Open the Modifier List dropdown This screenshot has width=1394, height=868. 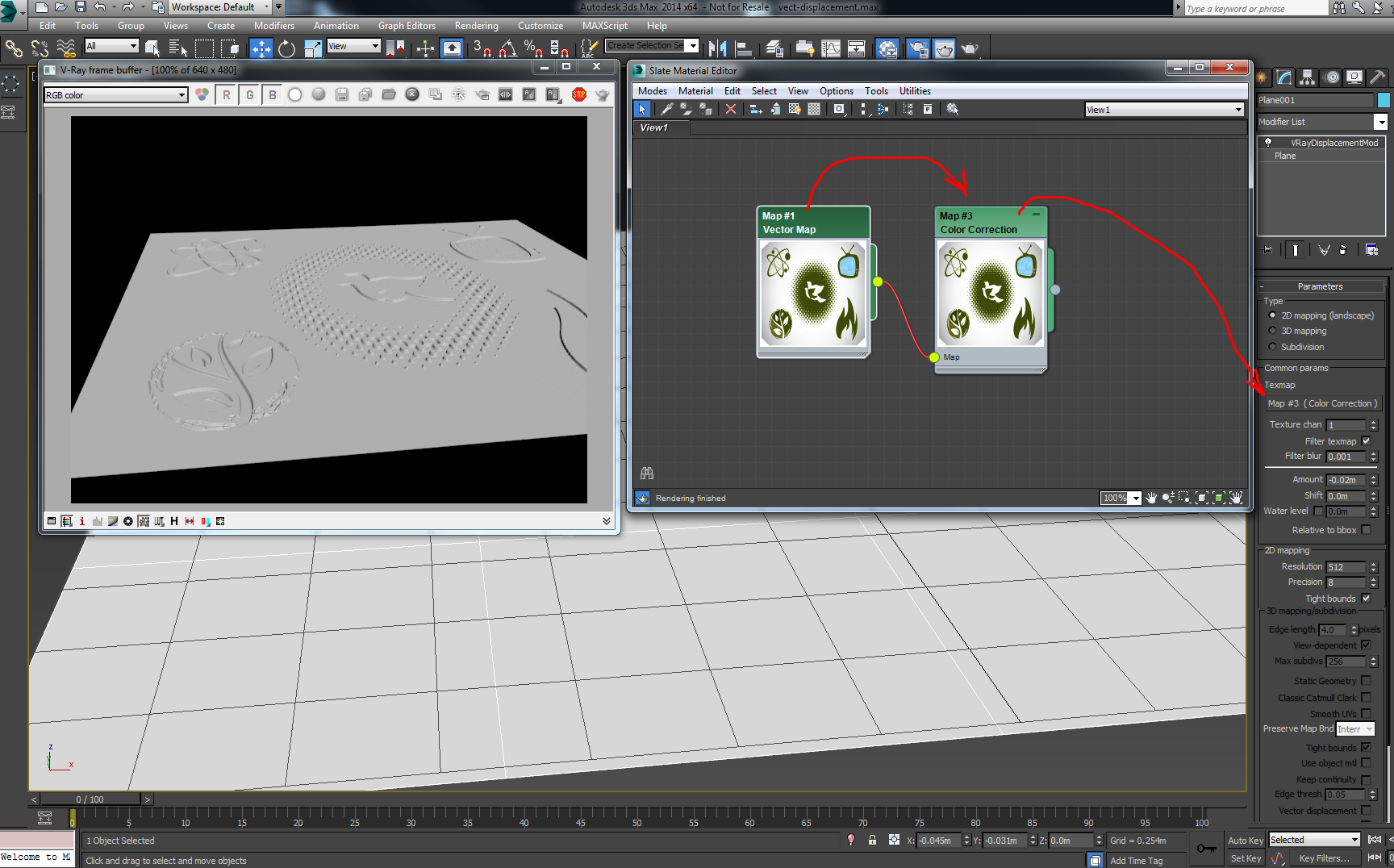coord(1321,122)
